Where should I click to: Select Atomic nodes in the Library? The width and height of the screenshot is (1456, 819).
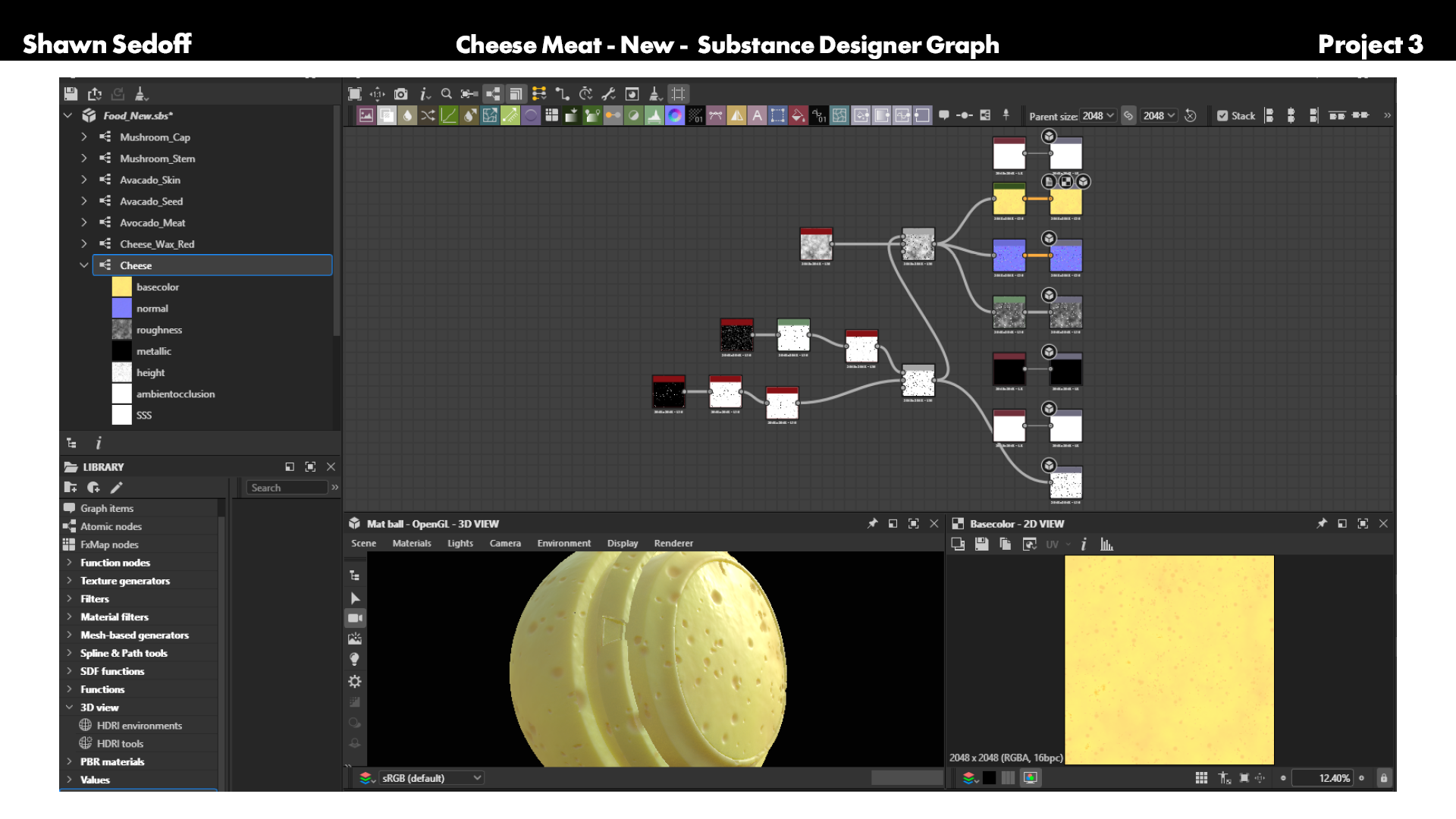111,526
